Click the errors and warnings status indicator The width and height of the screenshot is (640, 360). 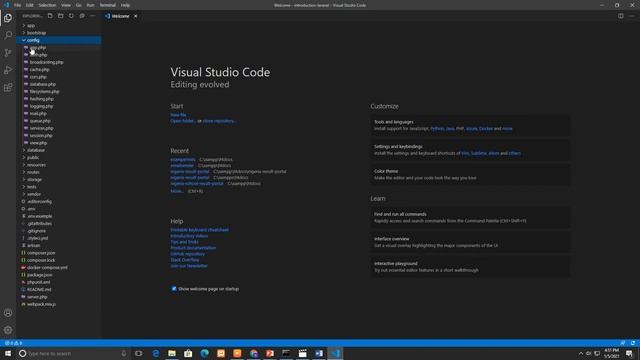(x=13, y=343)
